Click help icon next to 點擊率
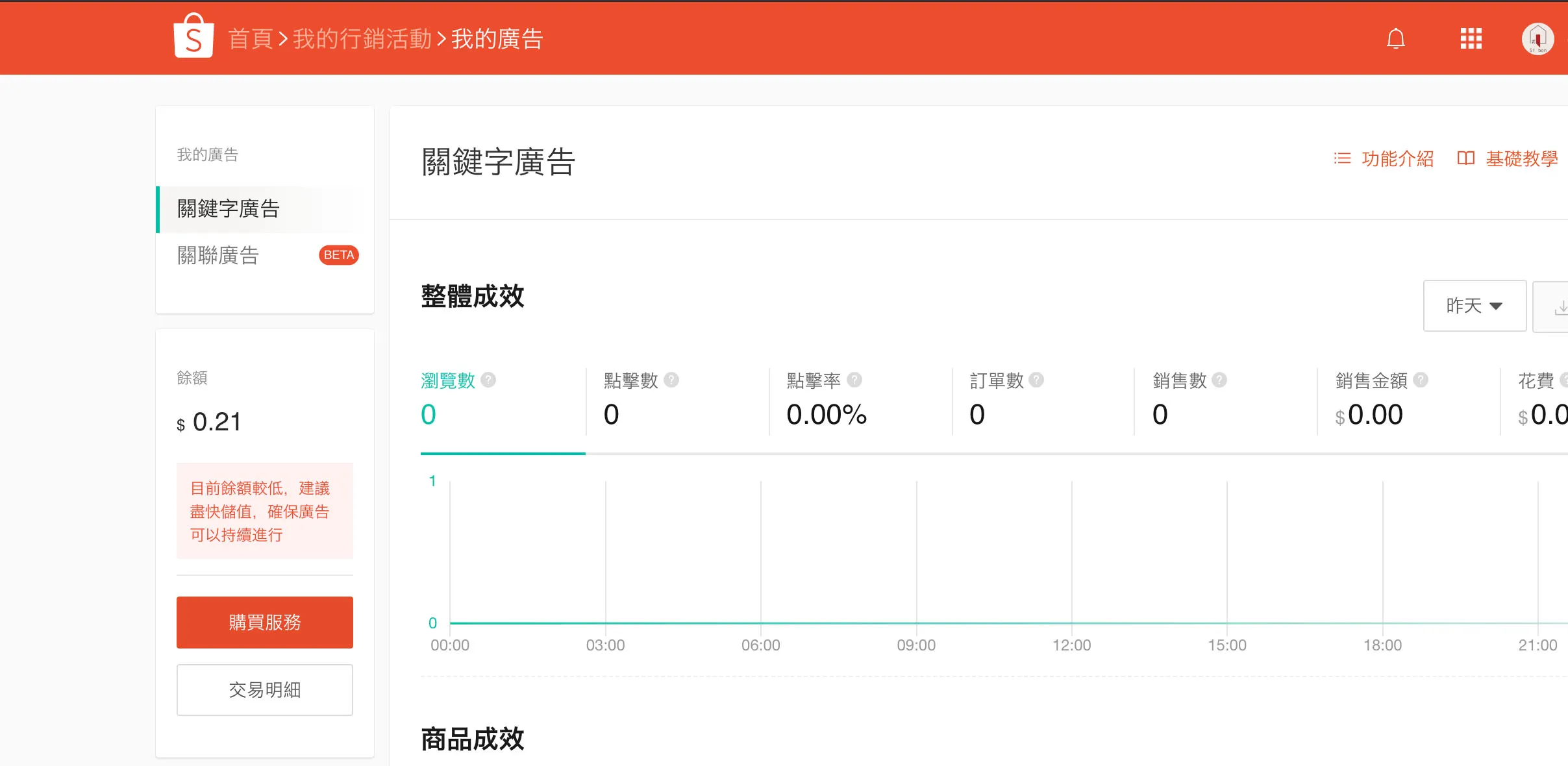 tap(854, 380)
